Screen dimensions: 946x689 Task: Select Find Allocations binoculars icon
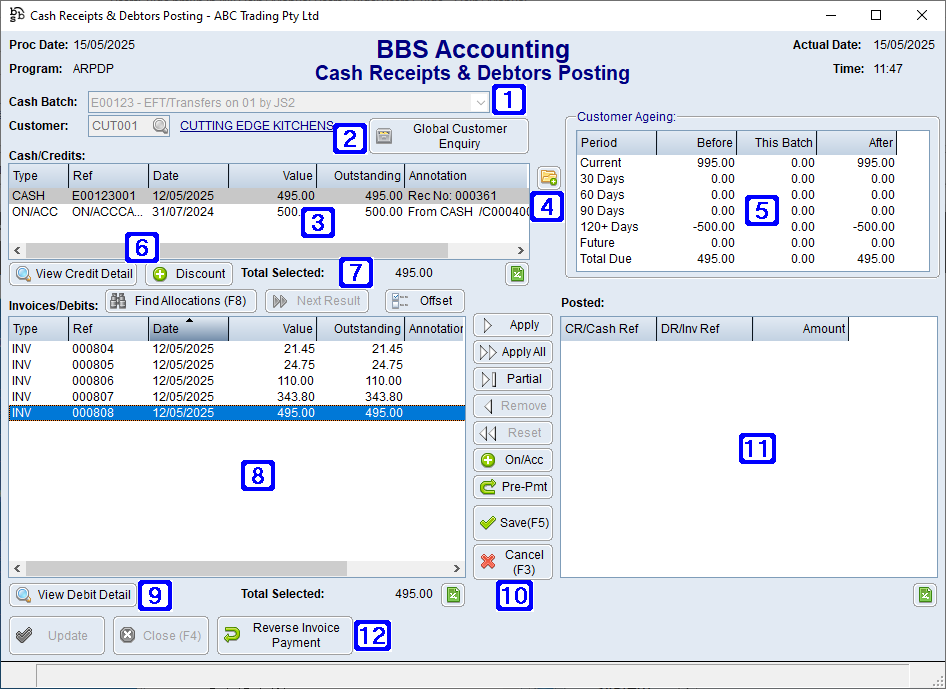[x=118, y=300]
